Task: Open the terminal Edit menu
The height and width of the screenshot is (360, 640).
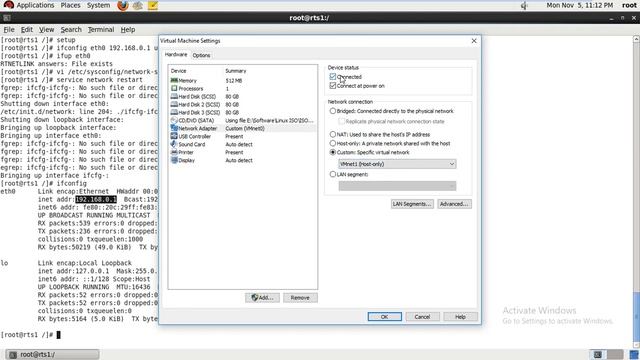Action: click(x=27, y=29)
